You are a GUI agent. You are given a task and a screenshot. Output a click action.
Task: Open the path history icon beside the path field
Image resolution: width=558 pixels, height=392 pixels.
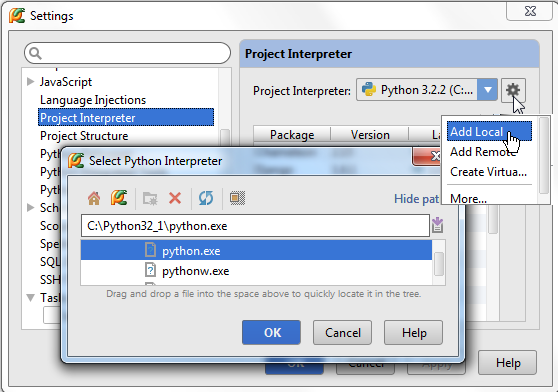(x=437, y=225)
